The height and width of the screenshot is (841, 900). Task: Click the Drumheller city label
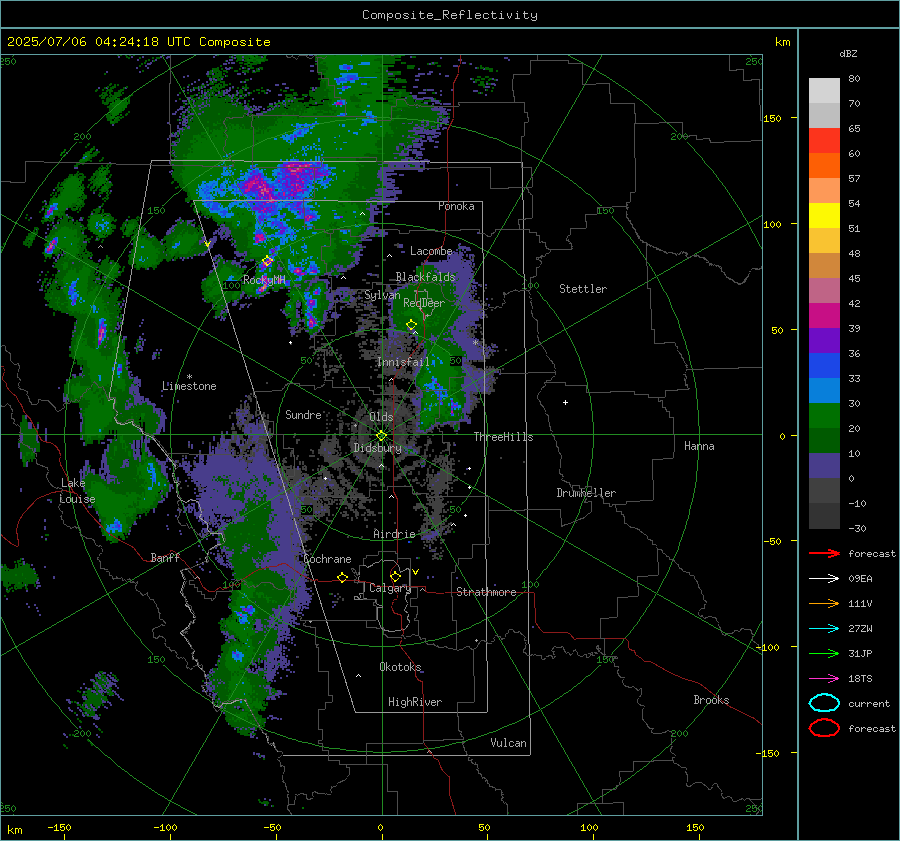(586, 493)
